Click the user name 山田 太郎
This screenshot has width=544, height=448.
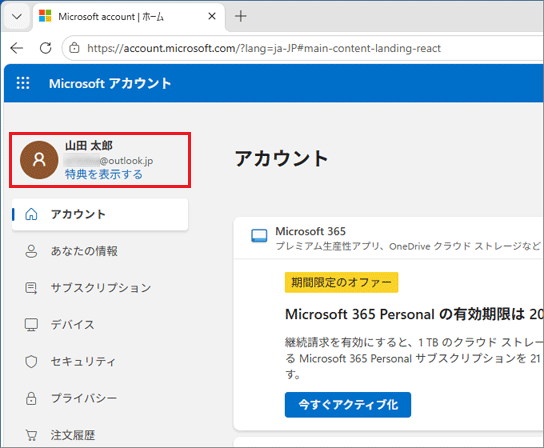pos(89,146)
